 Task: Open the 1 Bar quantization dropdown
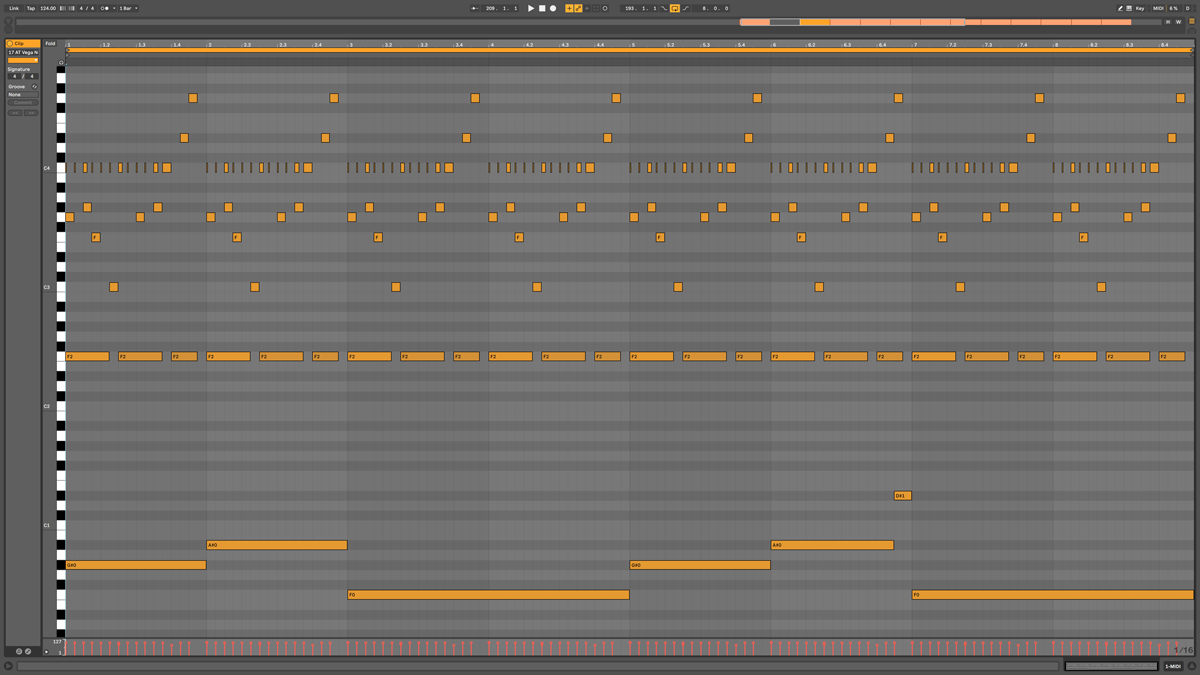tap(128, 8)
